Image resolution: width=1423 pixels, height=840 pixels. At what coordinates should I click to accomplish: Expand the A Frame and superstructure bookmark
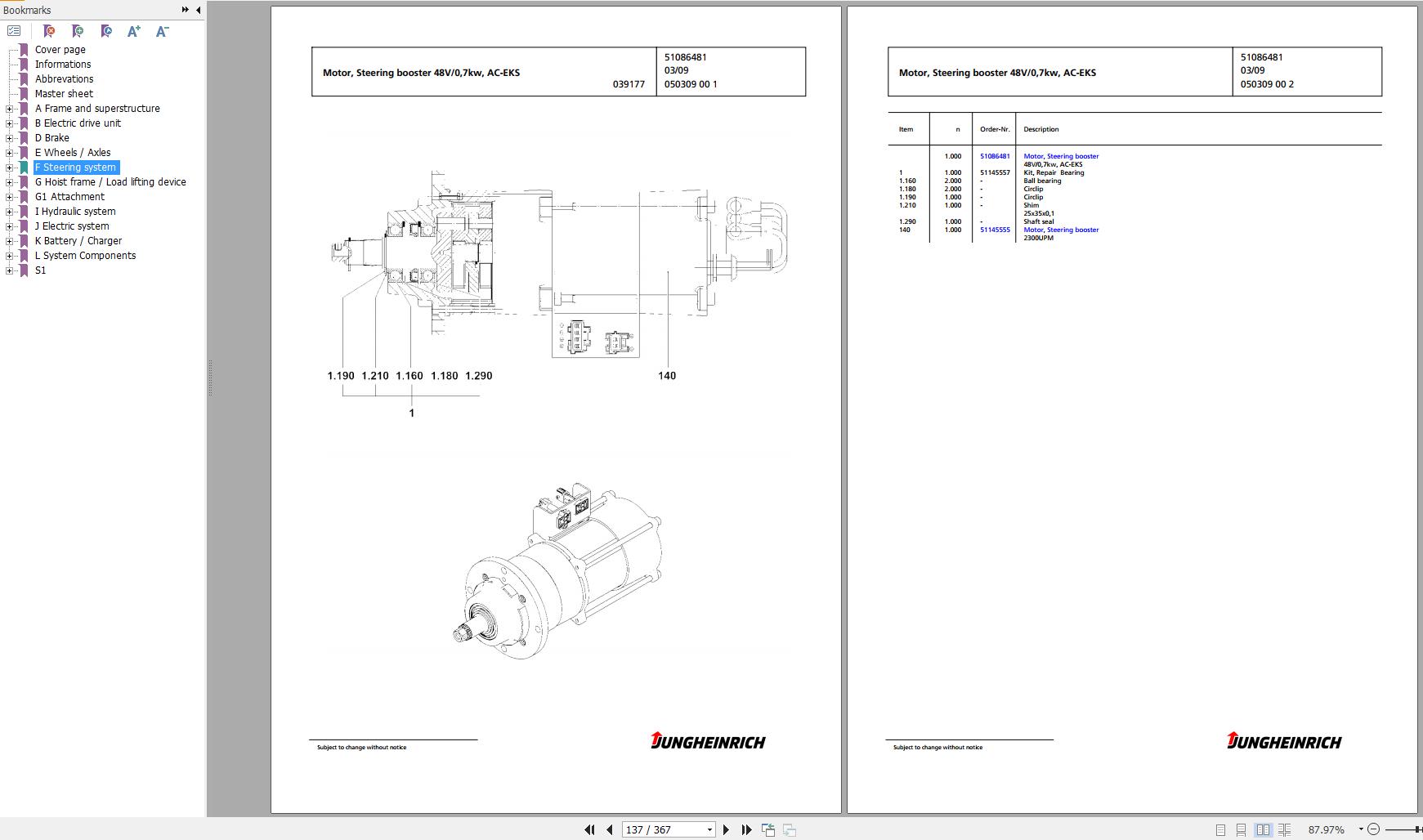click(x=10, y=109)
